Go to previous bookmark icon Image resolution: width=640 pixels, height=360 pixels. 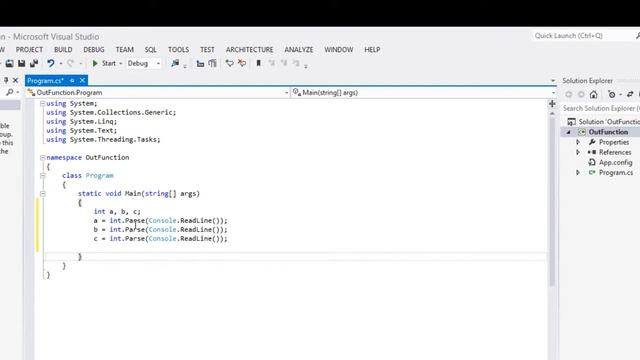pos(271,63)
